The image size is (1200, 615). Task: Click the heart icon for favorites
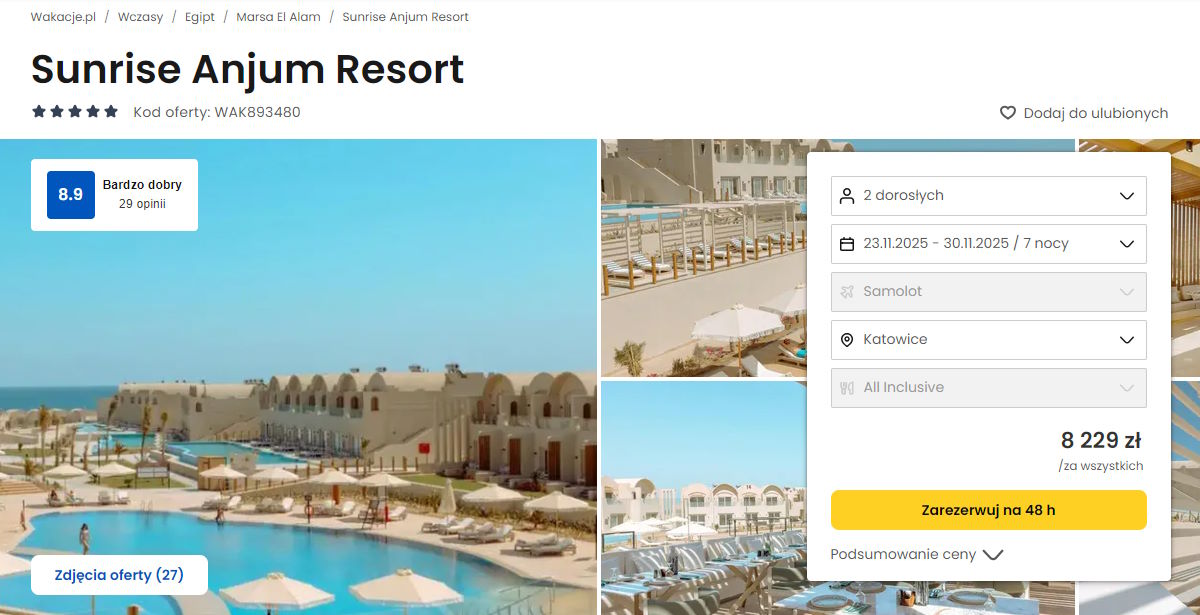[x=1008, y=113]
